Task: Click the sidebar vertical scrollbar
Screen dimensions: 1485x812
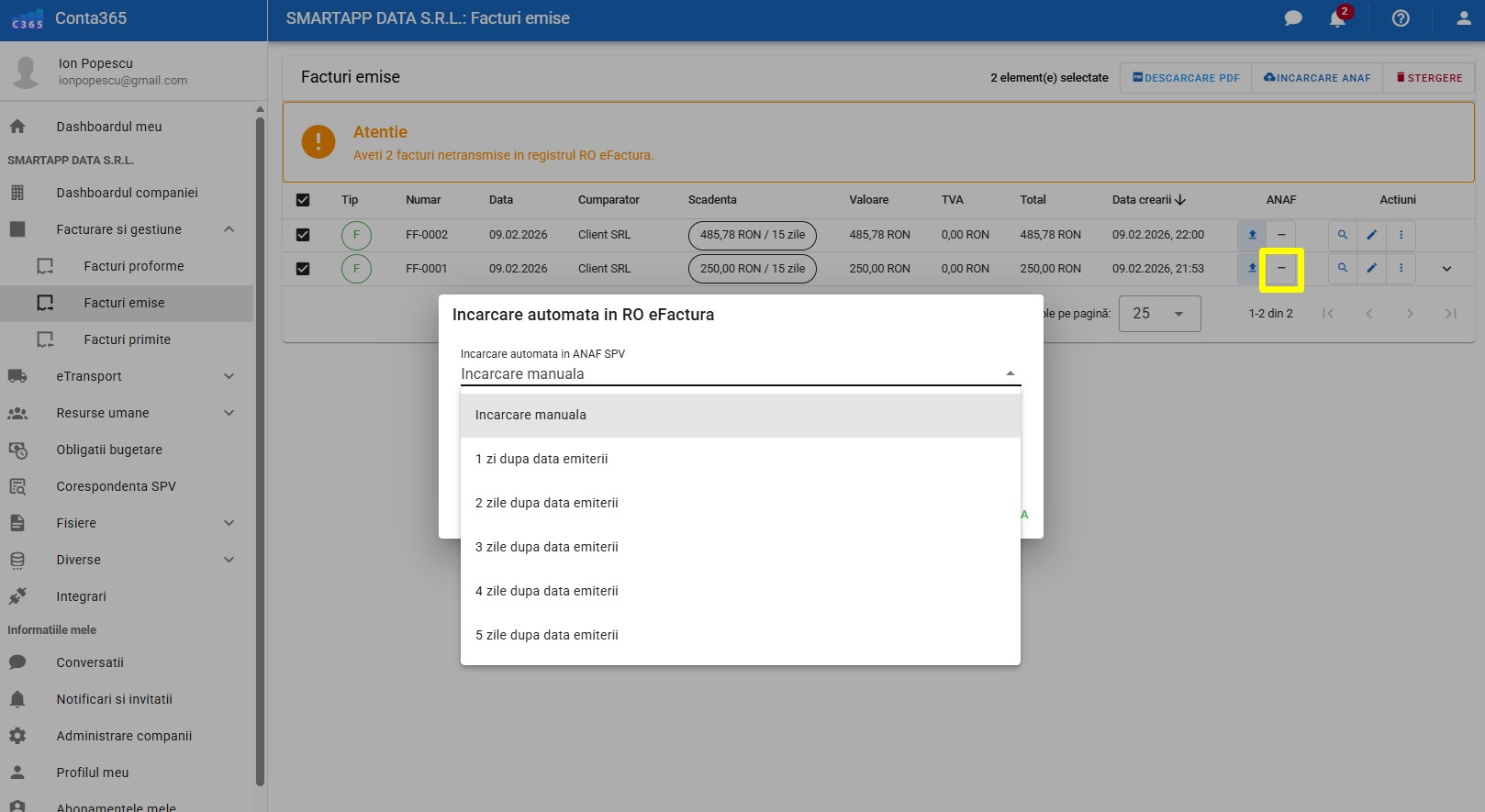Action: pyautogui.click(x=260, y=450)
